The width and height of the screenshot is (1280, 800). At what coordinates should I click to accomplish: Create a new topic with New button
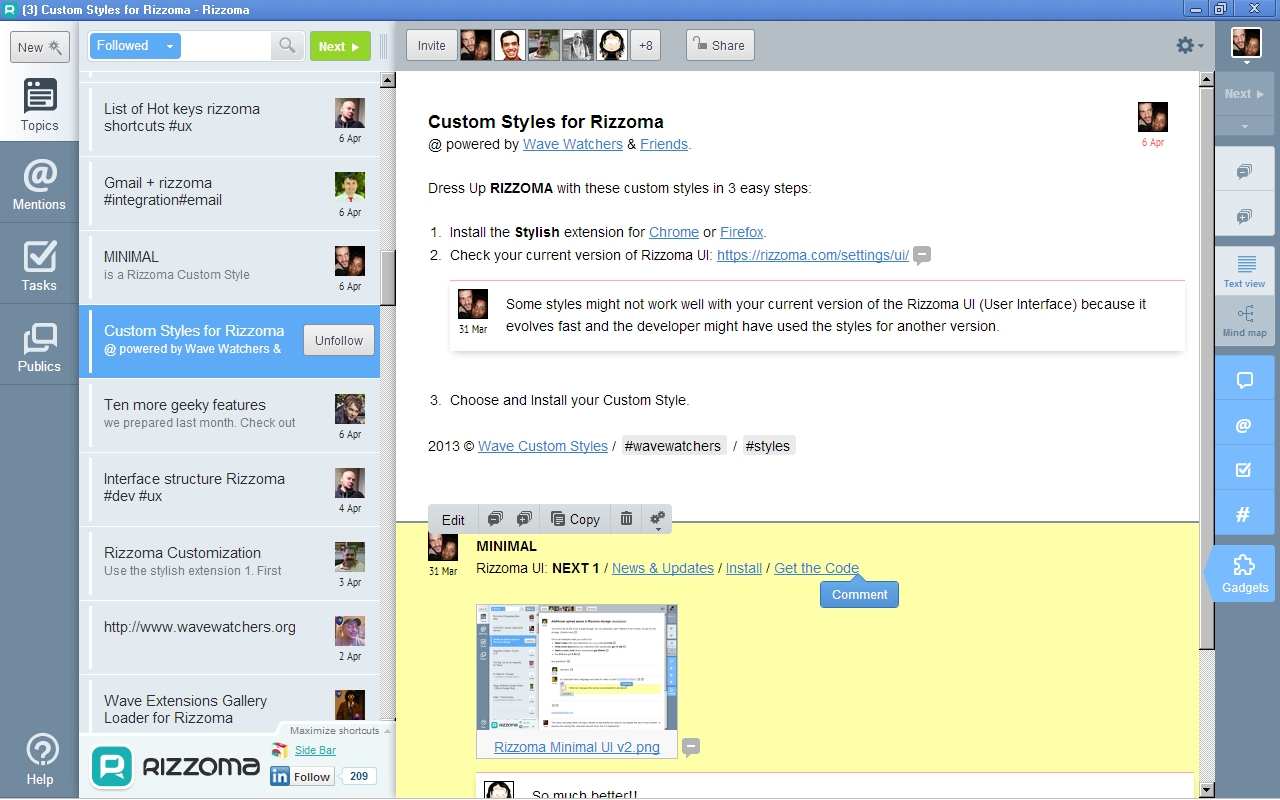40,47
